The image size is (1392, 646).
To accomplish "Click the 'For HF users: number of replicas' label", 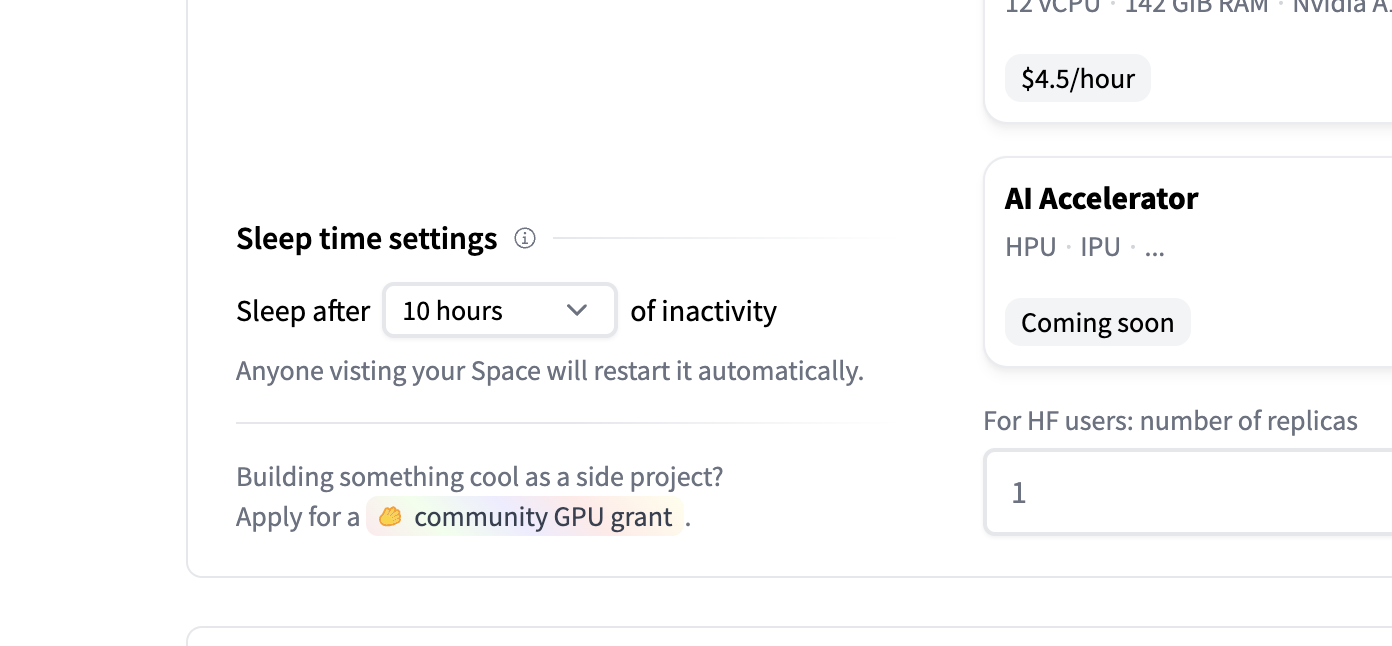I will click(x=1170, y=421).
